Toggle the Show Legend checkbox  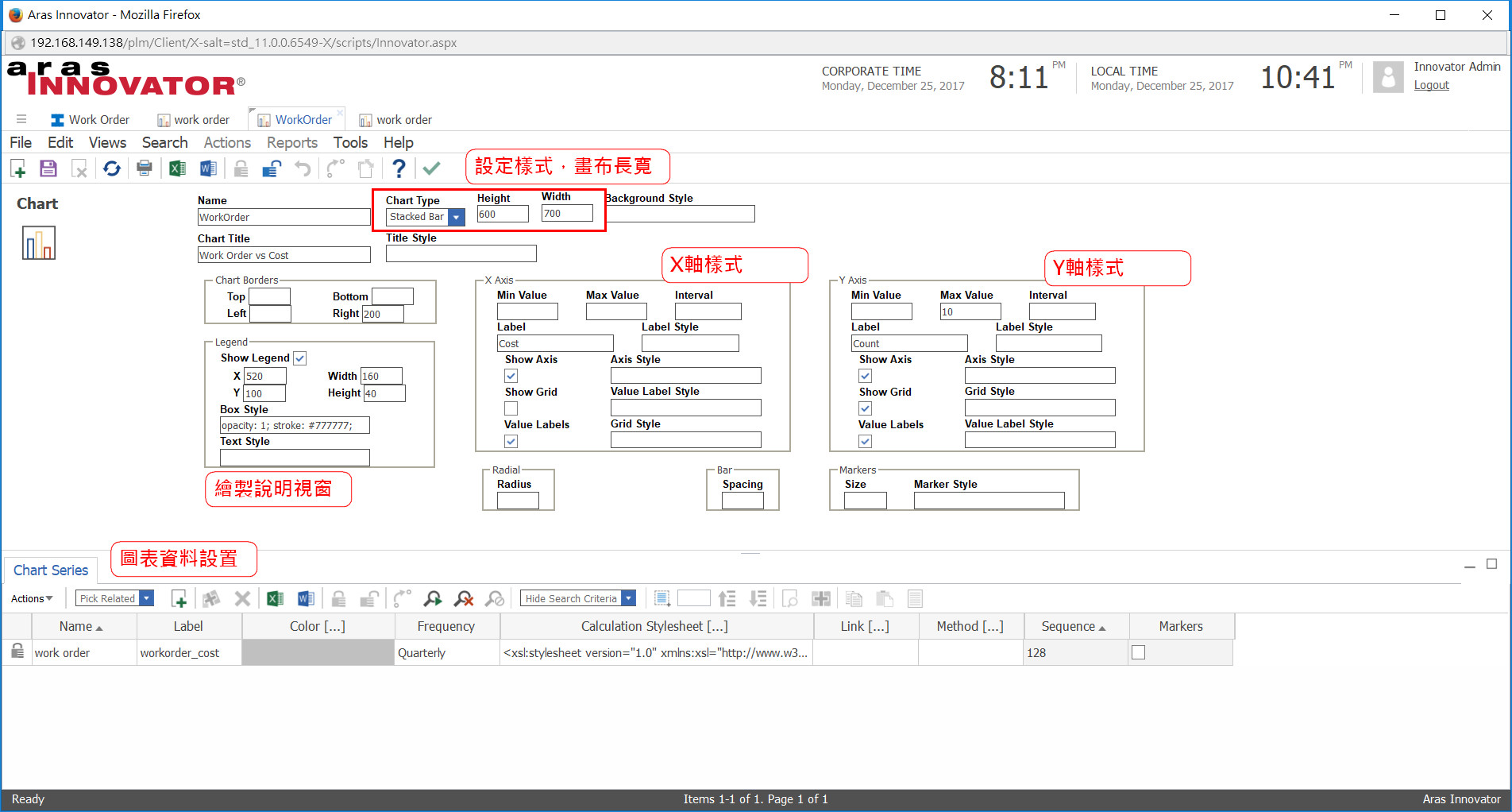click(x=300, y=358)
